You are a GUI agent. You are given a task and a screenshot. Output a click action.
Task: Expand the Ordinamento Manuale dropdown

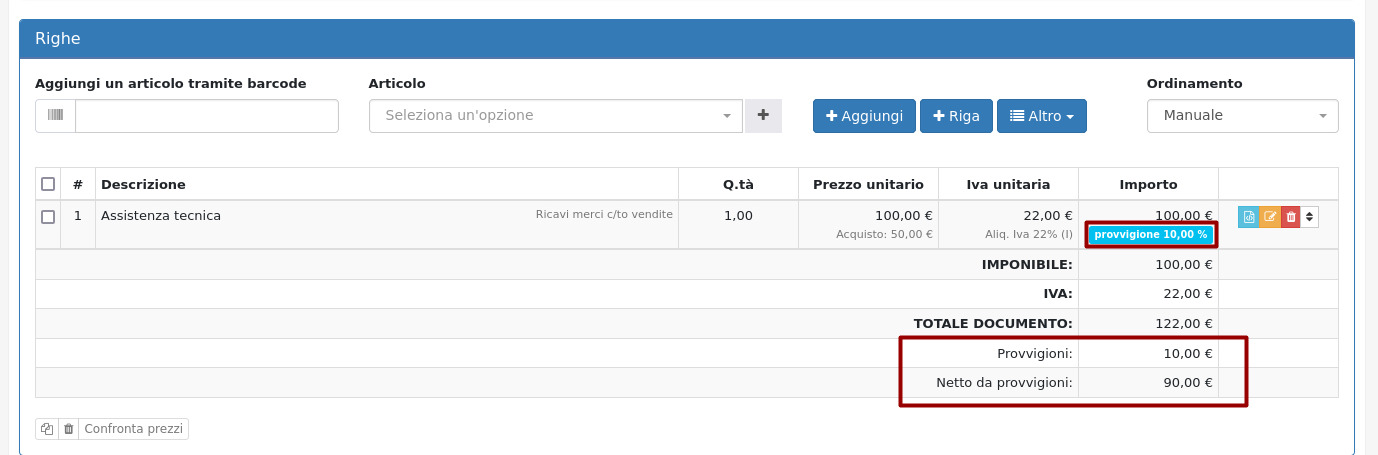pos(1242,116)
